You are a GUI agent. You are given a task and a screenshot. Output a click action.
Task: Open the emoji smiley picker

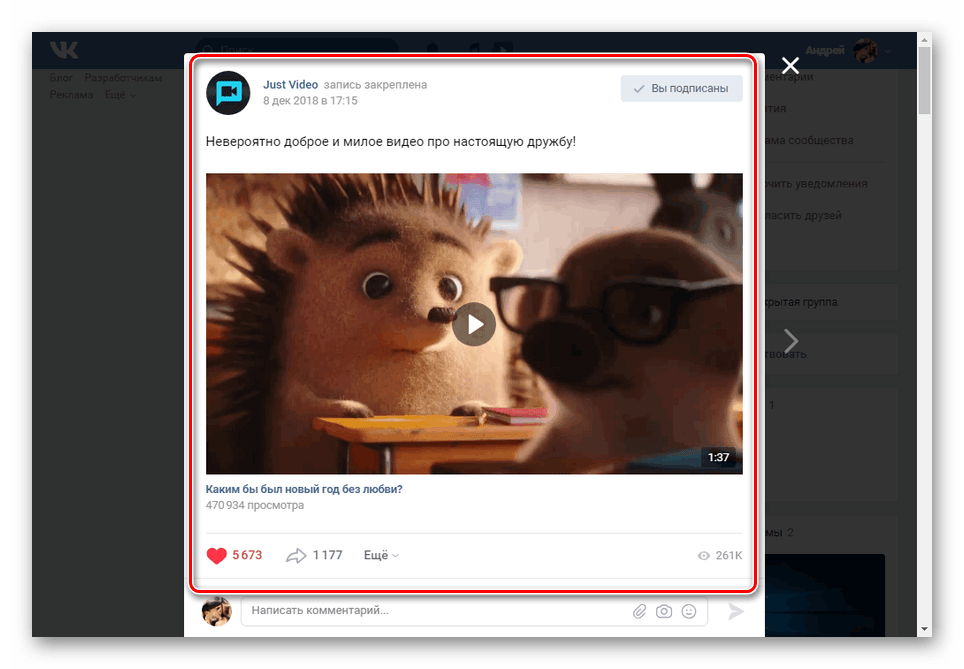tap(689, 611)
